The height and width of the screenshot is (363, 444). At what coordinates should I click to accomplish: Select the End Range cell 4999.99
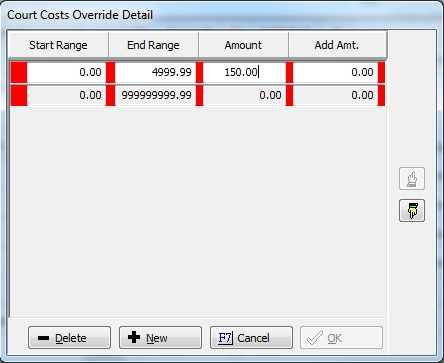(x=155, y=72)
